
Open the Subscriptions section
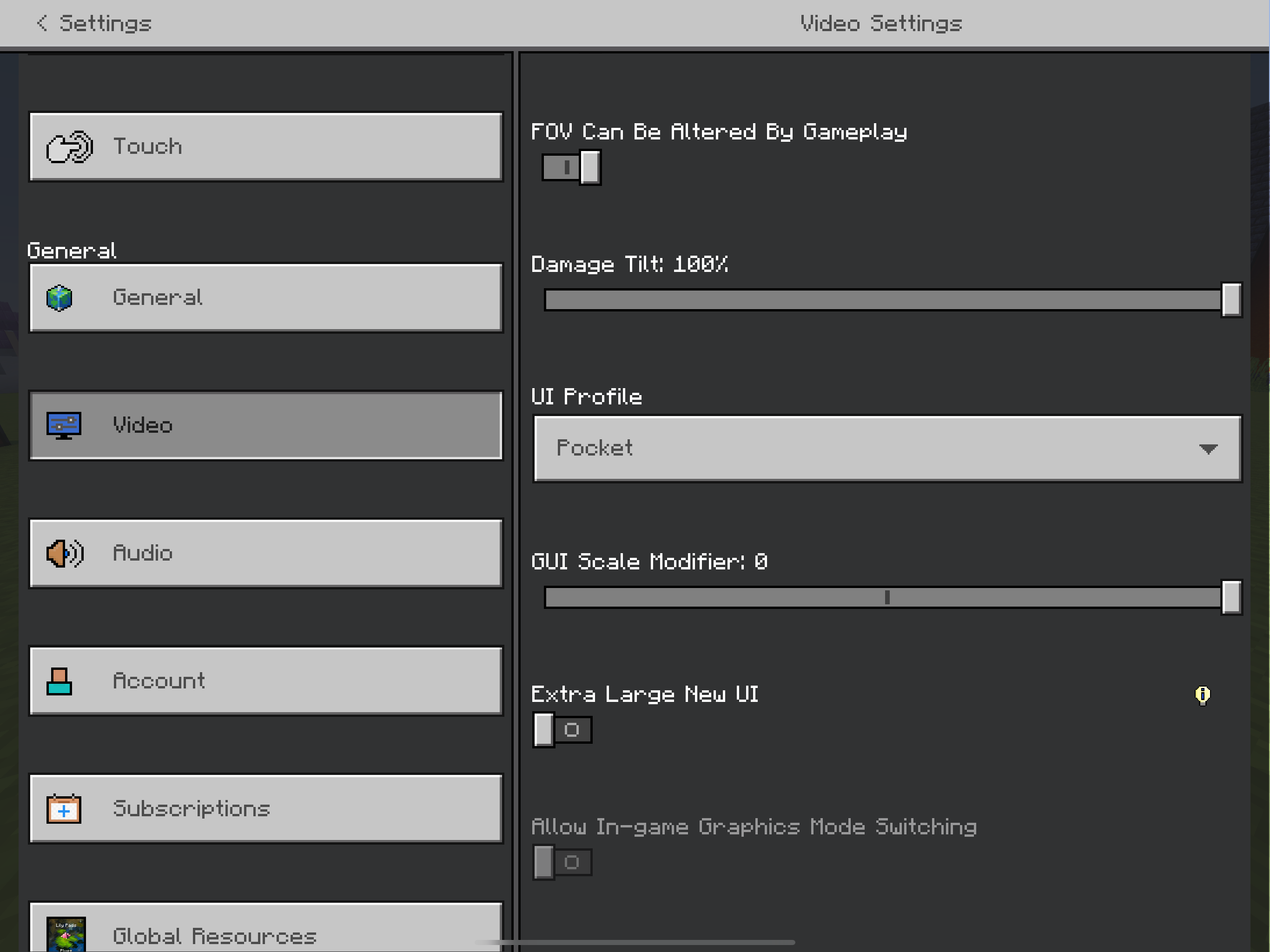[x=266, y=808]
